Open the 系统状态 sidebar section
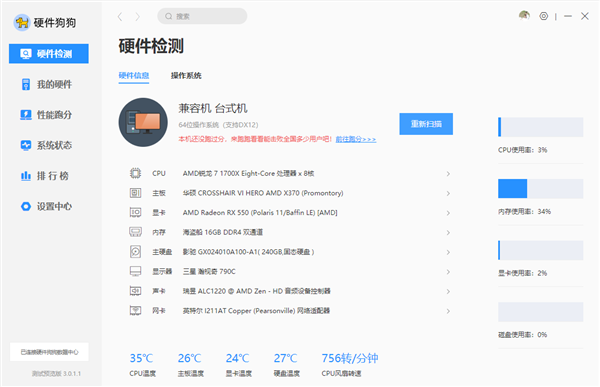The width and height of the screenshot is (600, 387). click(x=49, y=145)
